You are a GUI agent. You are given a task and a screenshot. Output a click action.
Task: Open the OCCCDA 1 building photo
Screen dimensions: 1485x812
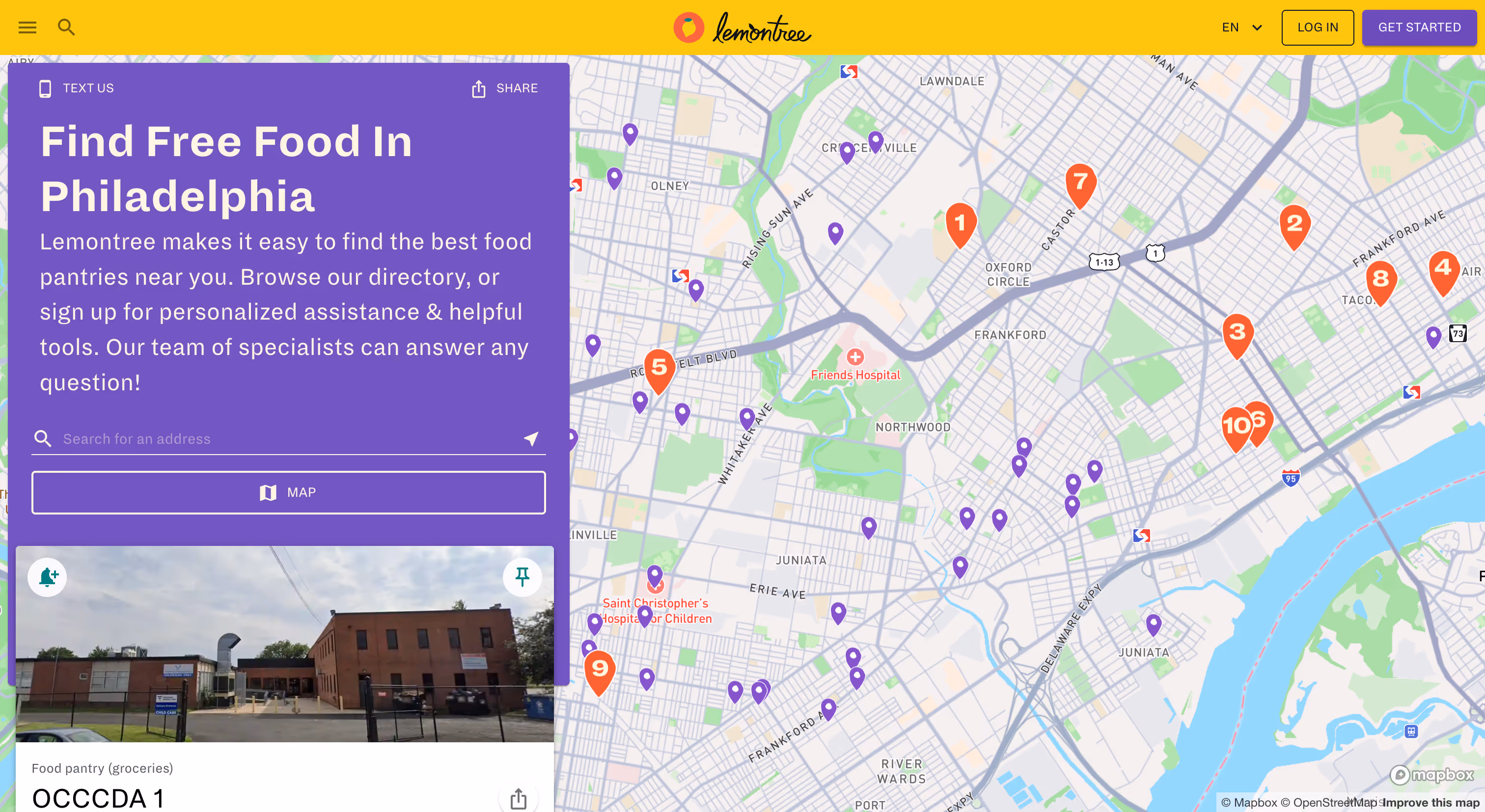284,651
